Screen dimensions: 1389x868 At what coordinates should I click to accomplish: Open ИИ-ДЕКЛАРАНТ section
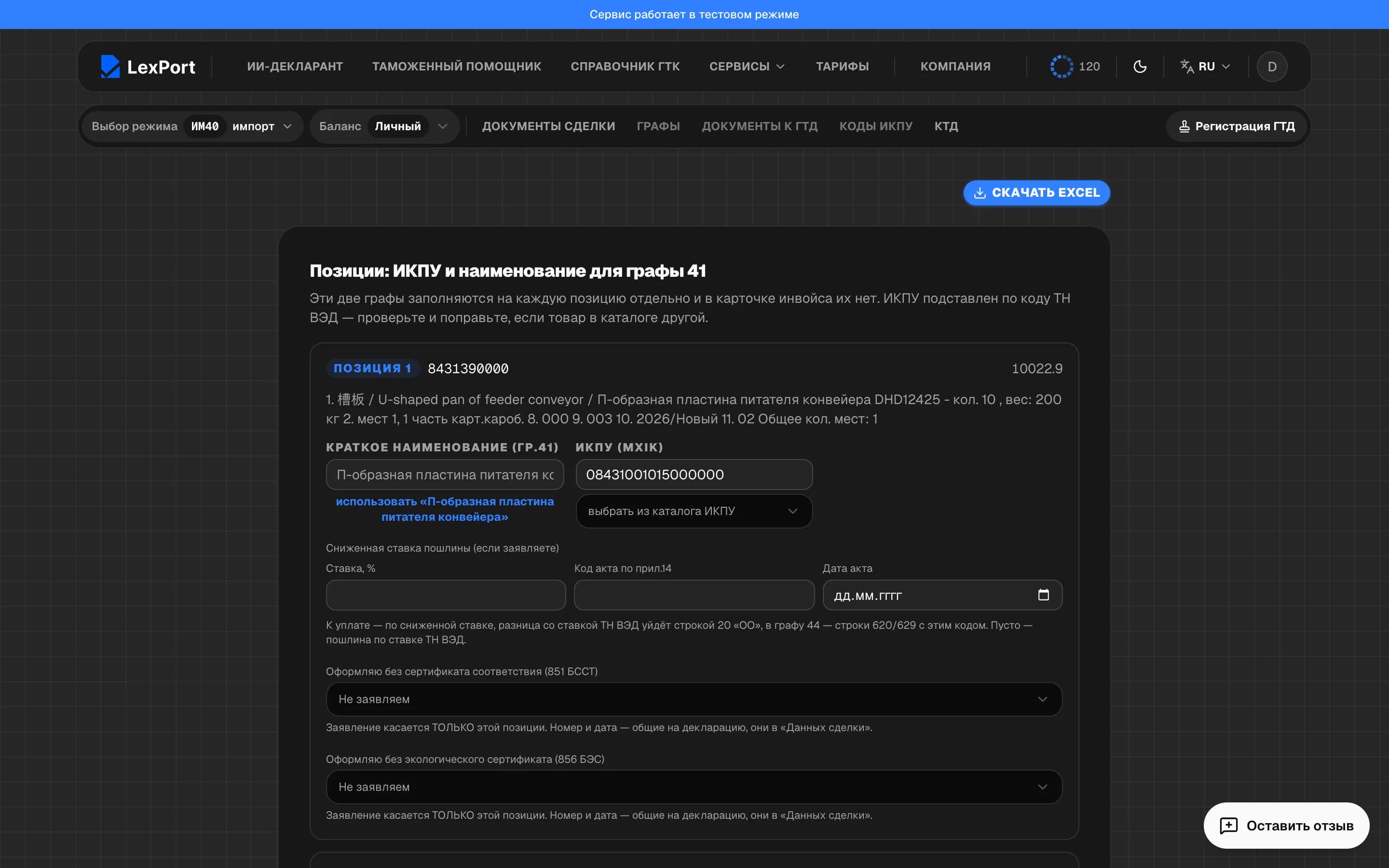(x=295, y=67)
